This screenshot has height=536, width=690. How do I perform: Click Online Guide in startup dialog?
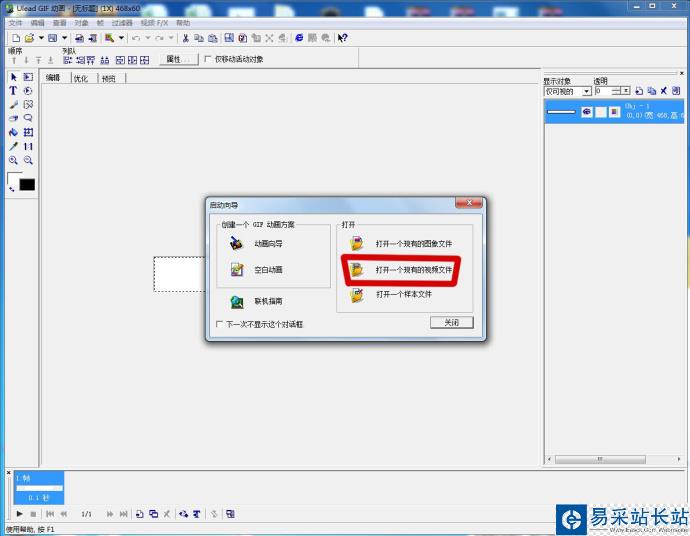click(256, 301)
